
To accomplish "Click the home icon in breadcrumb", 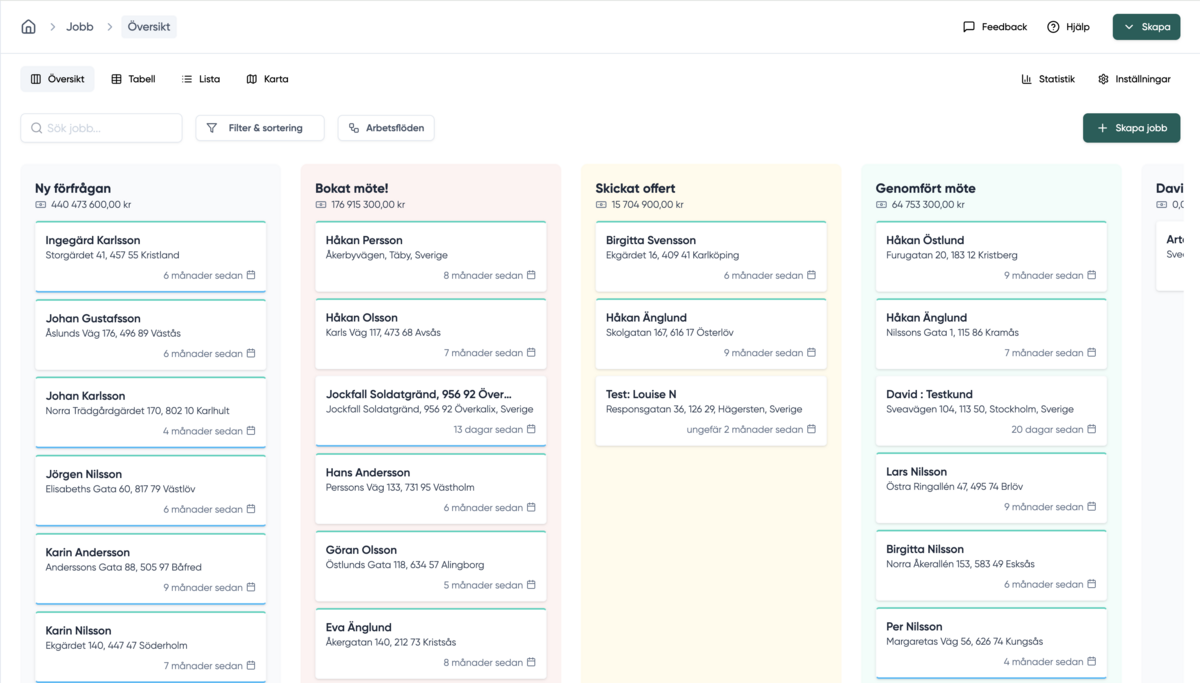I will [x=28, y=27].
